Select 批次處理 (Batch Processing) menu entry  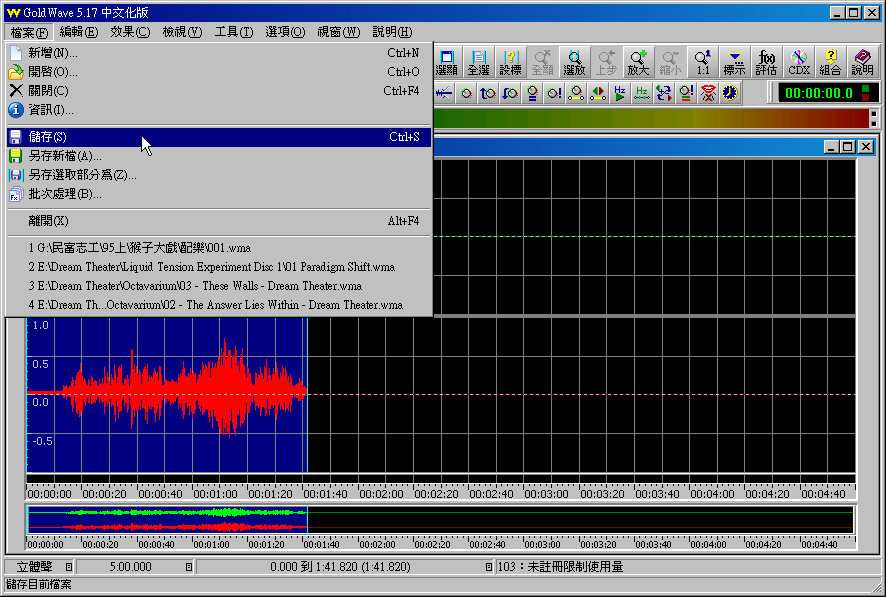65,194
